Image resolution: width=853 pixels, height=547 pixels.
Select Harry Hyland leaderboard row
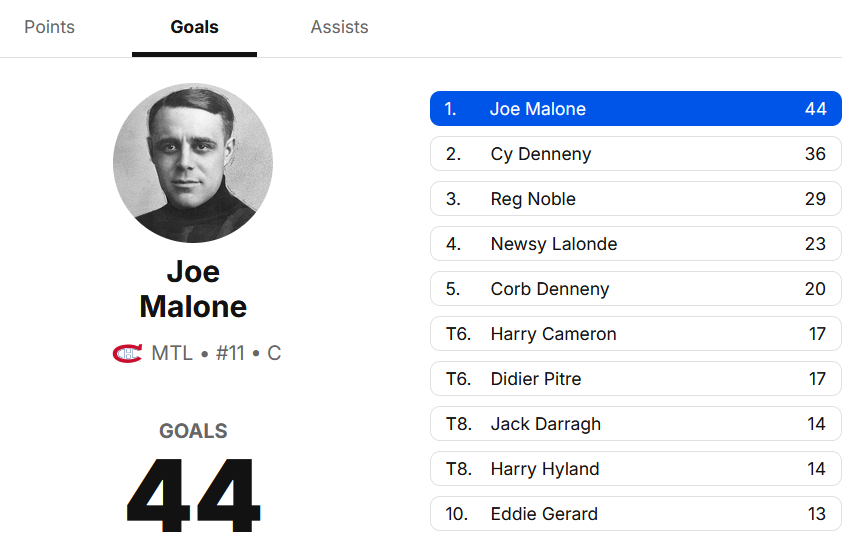(635, 469)
